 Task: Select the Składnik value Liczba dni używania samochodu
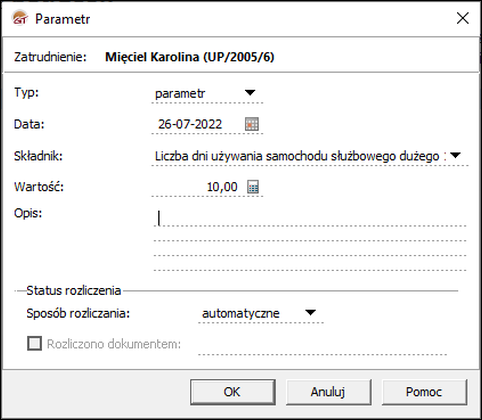click(x=298, y=156)
